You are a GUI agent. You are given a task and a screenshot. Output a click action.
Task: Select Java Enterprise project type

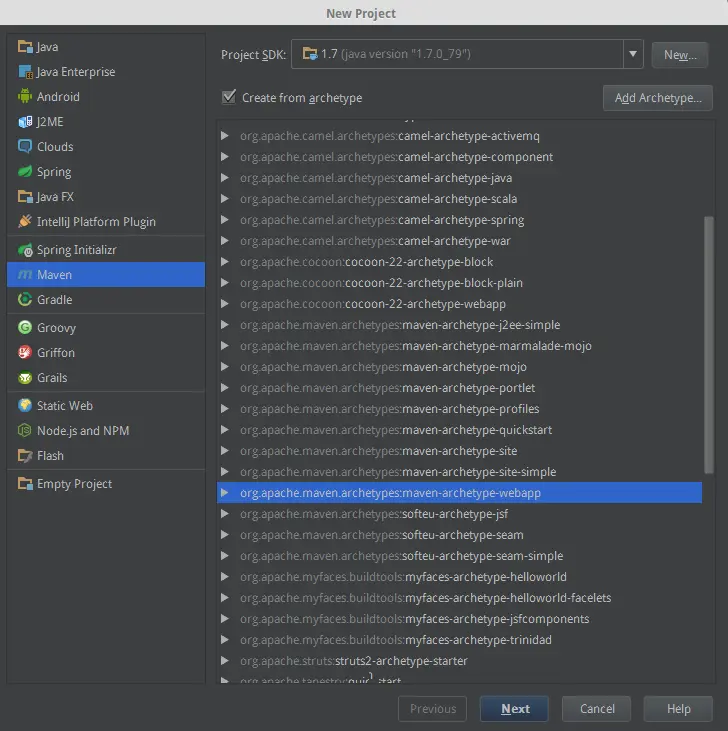[106, 72]
